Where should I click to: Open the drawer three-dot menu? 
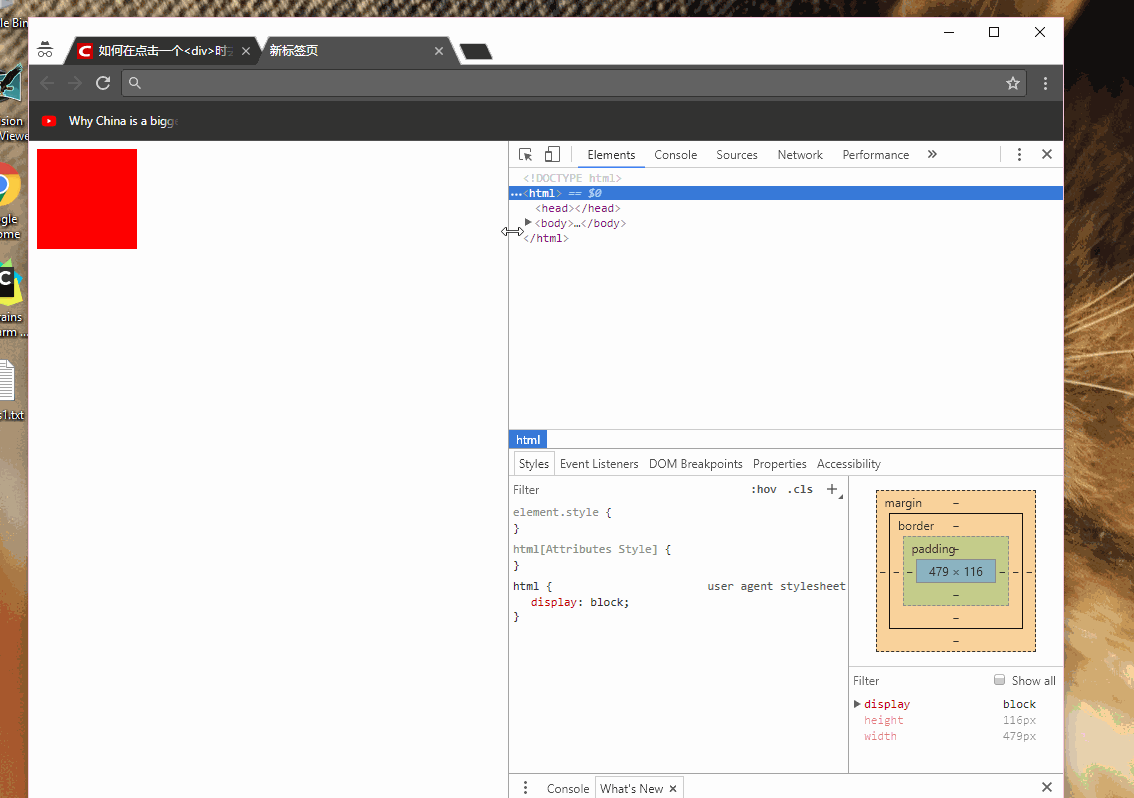525,787
